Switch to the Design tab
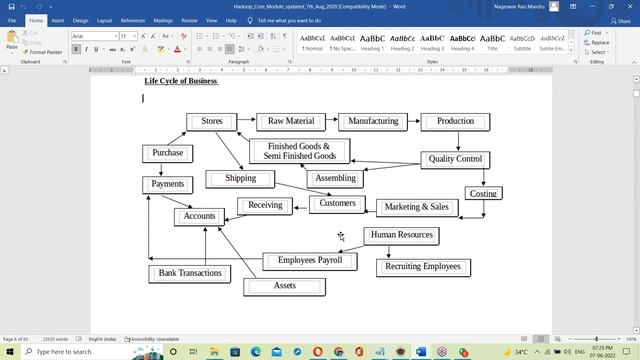640x360 pixels. point(80,20)
